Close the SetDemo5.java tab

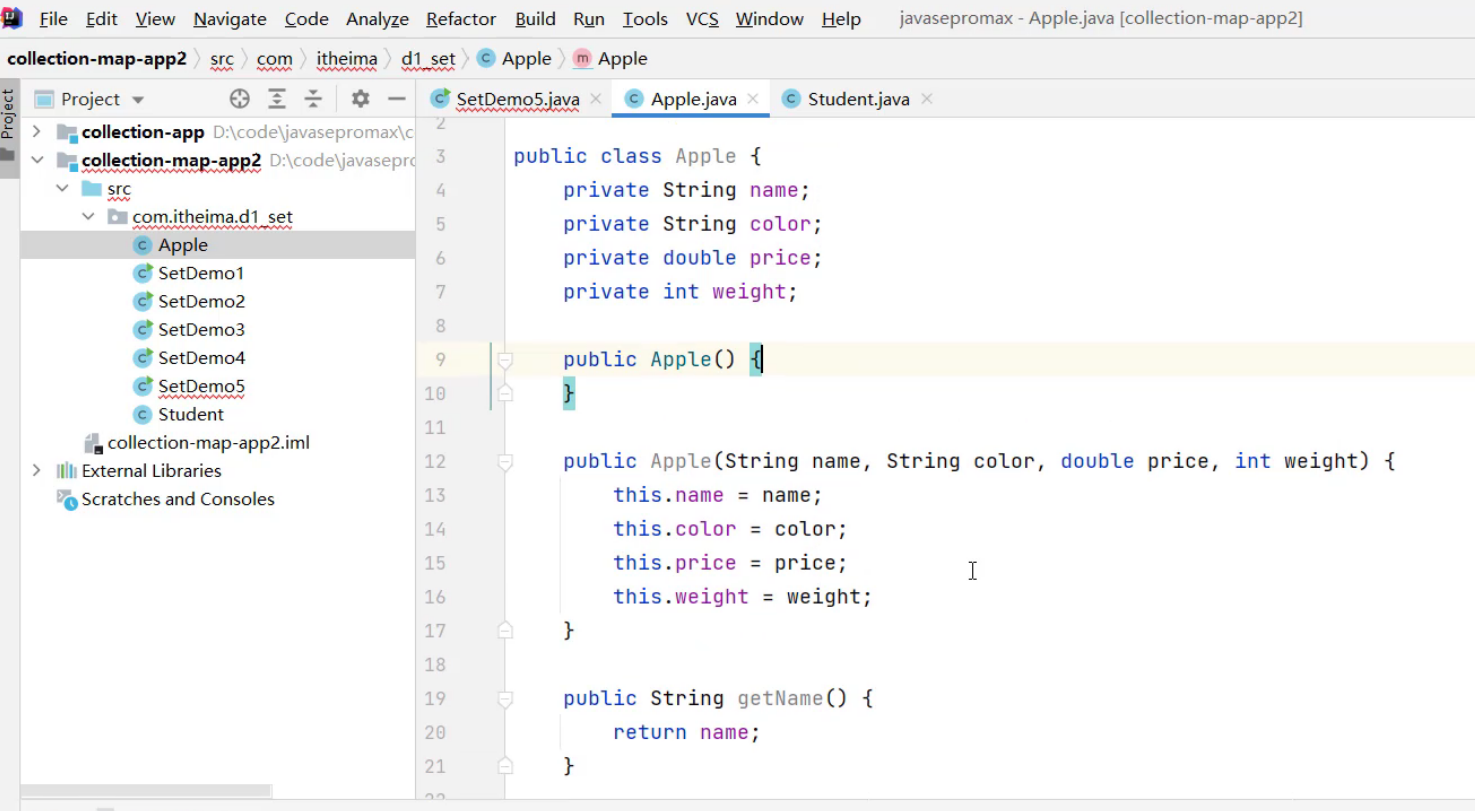tap(596, 99)
